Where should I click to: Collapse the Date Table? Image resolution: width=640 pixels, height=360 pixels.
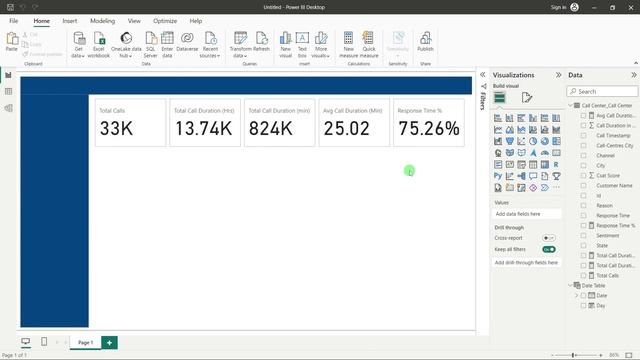coord(571,285)
